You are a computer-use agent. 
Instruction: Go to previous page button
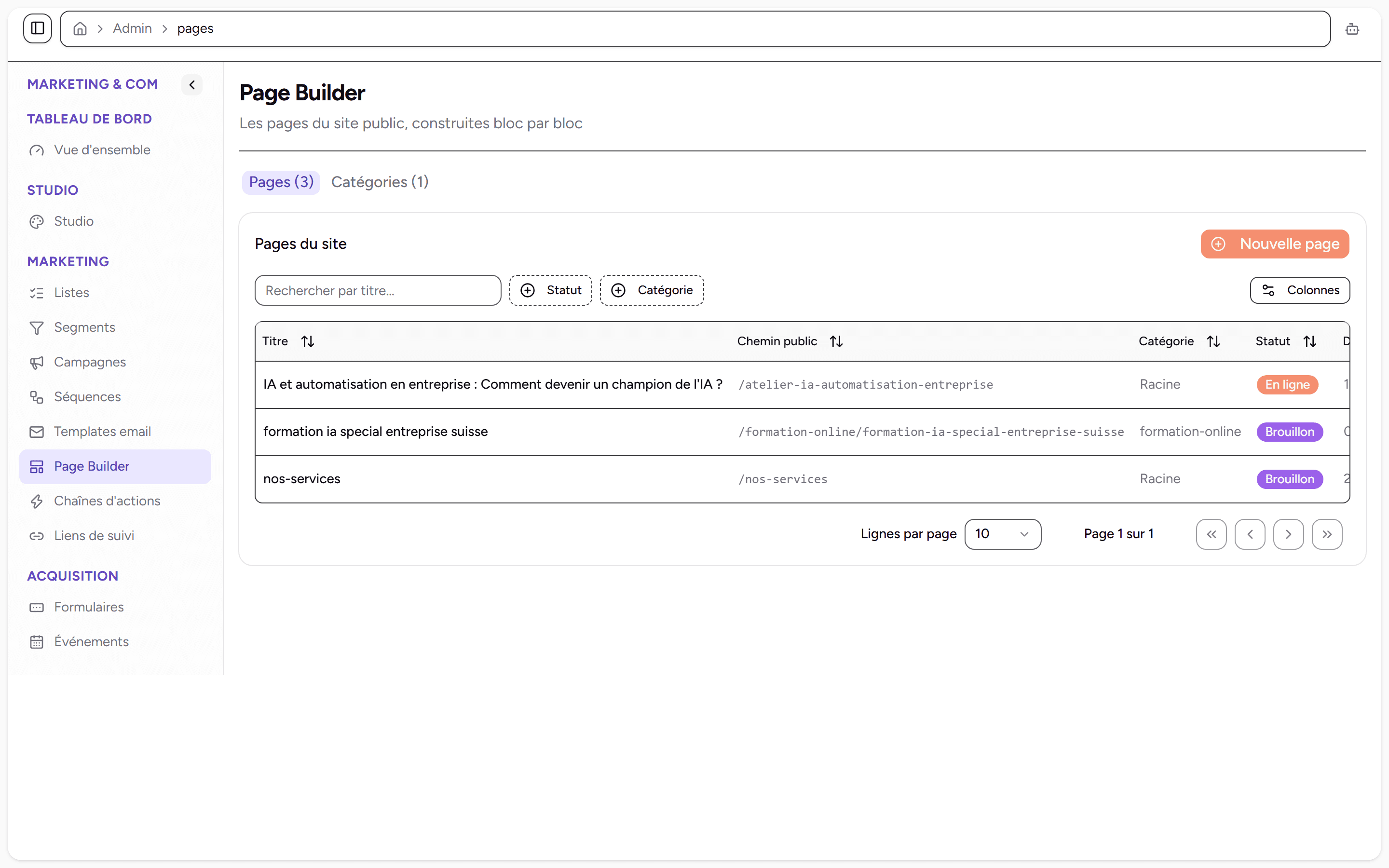point(1250,534)
